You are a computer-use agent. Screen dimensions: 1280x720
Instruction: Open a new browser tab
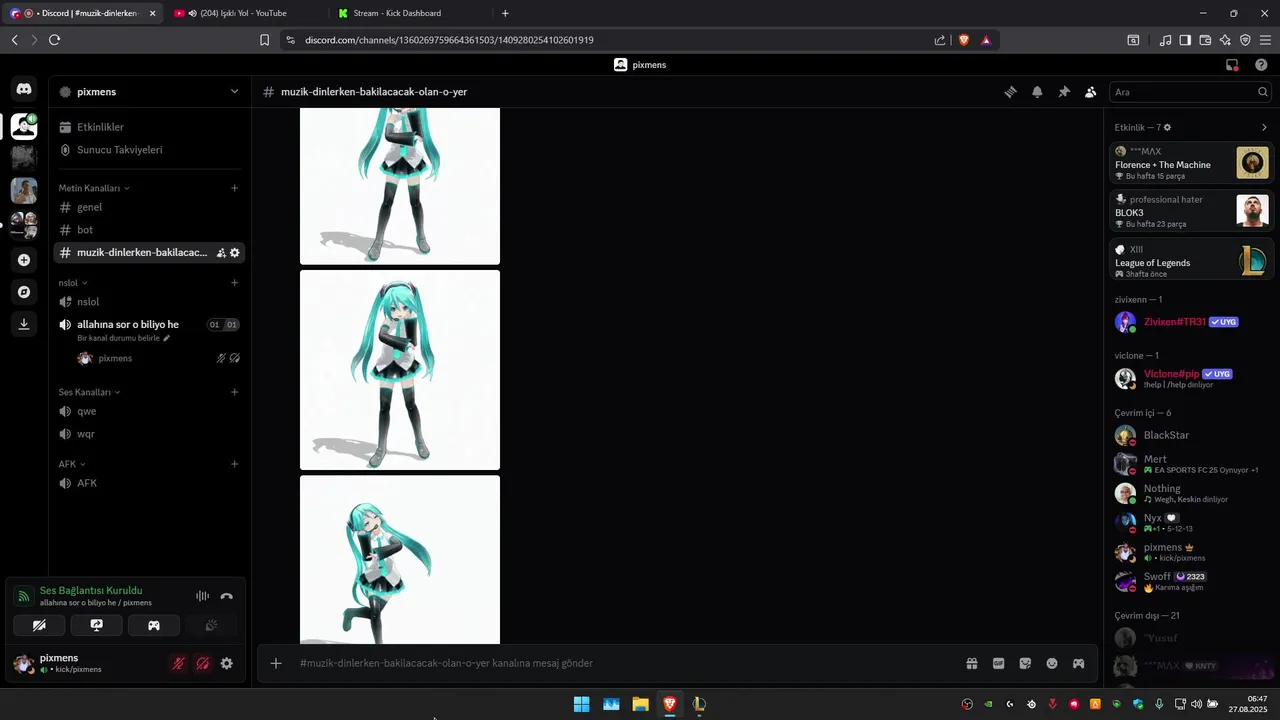click(505, 13)
